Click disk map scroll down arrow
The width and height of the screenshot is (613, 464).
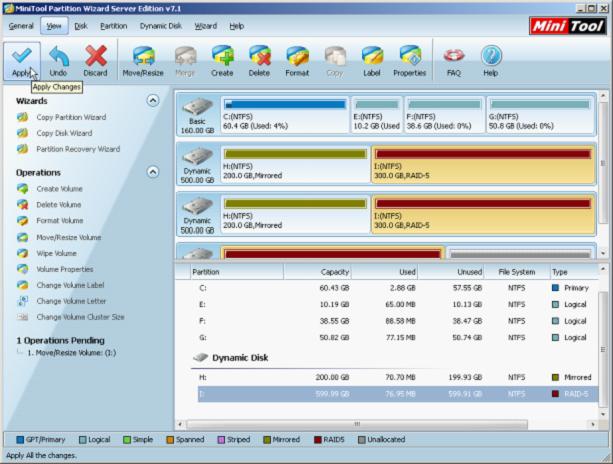603,254
